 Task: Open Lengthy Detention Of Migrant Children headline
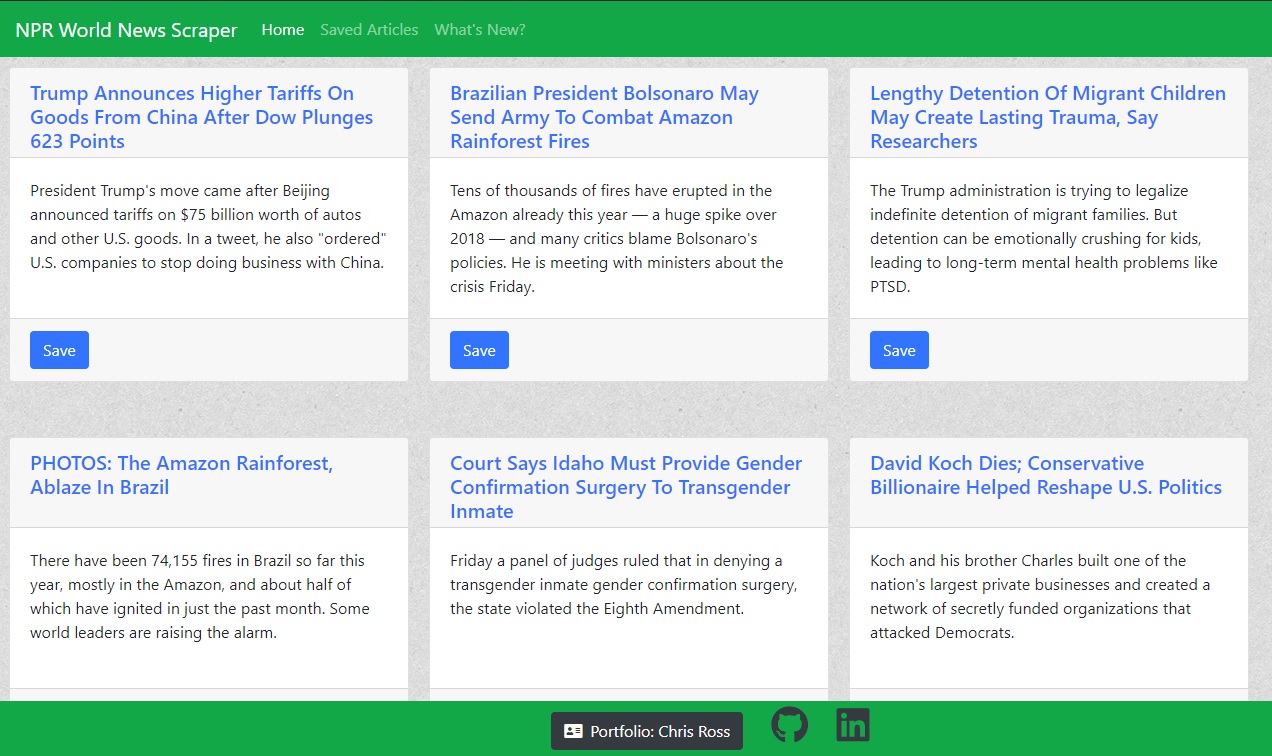(x=1048, y=117)
